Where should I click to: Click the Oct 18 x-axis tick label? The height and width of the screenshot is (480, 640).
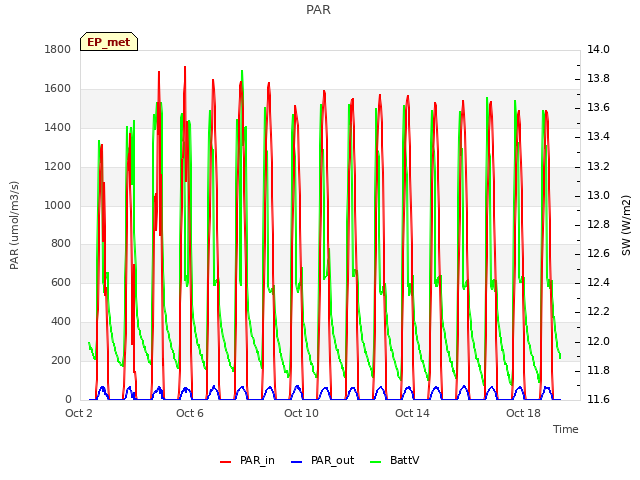point(523,413)
